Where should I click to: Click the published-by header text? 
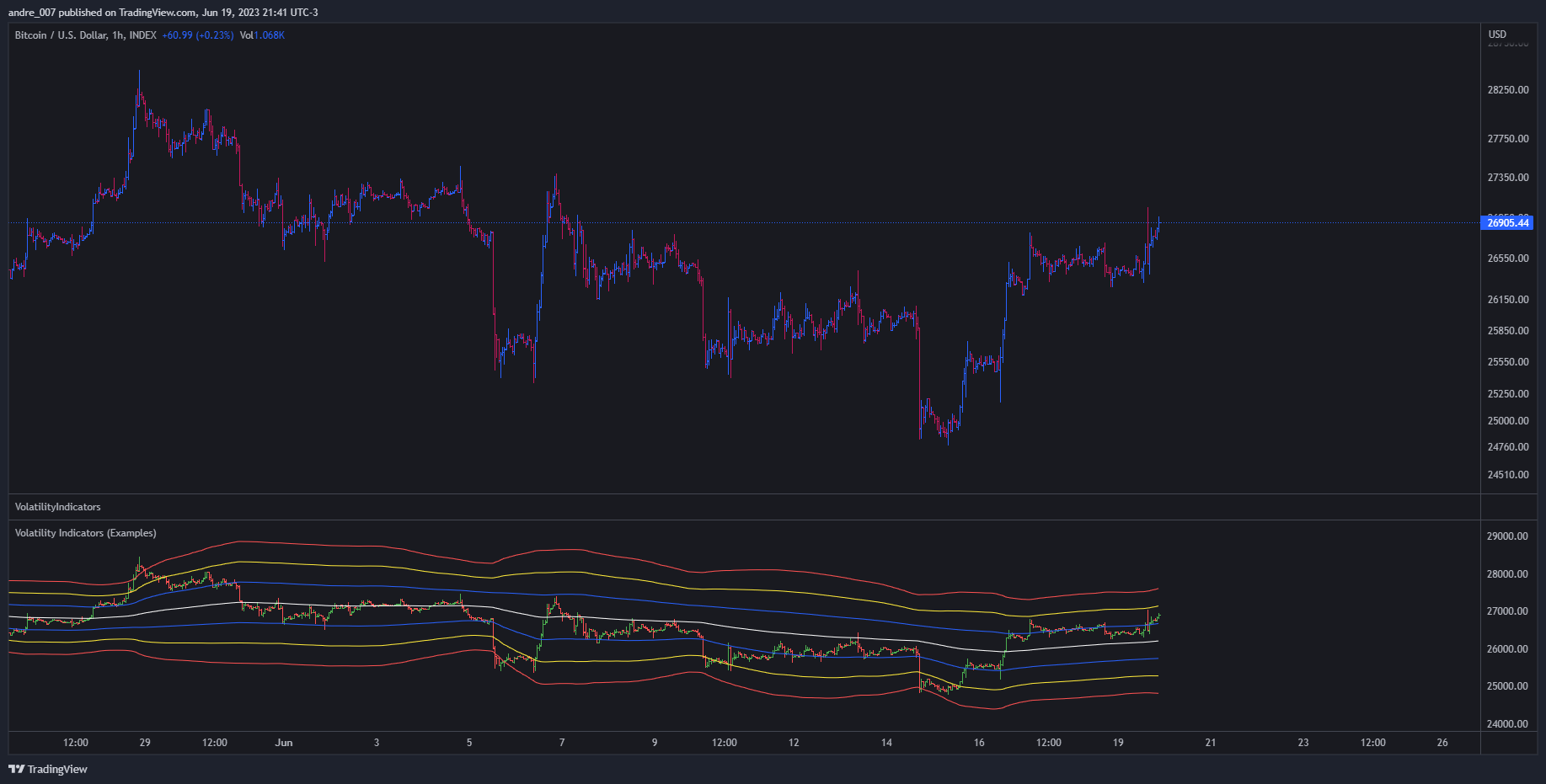coord(163,13)
